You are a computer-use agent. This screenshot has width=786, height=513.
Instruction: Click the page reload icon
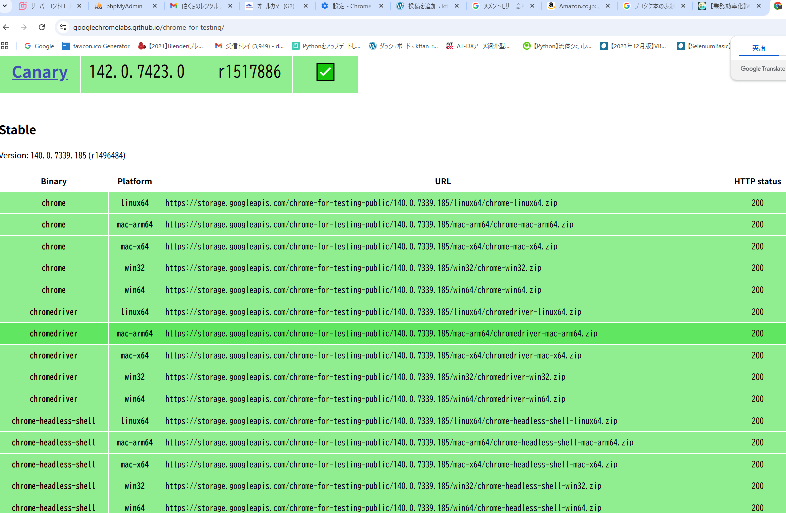41,27
